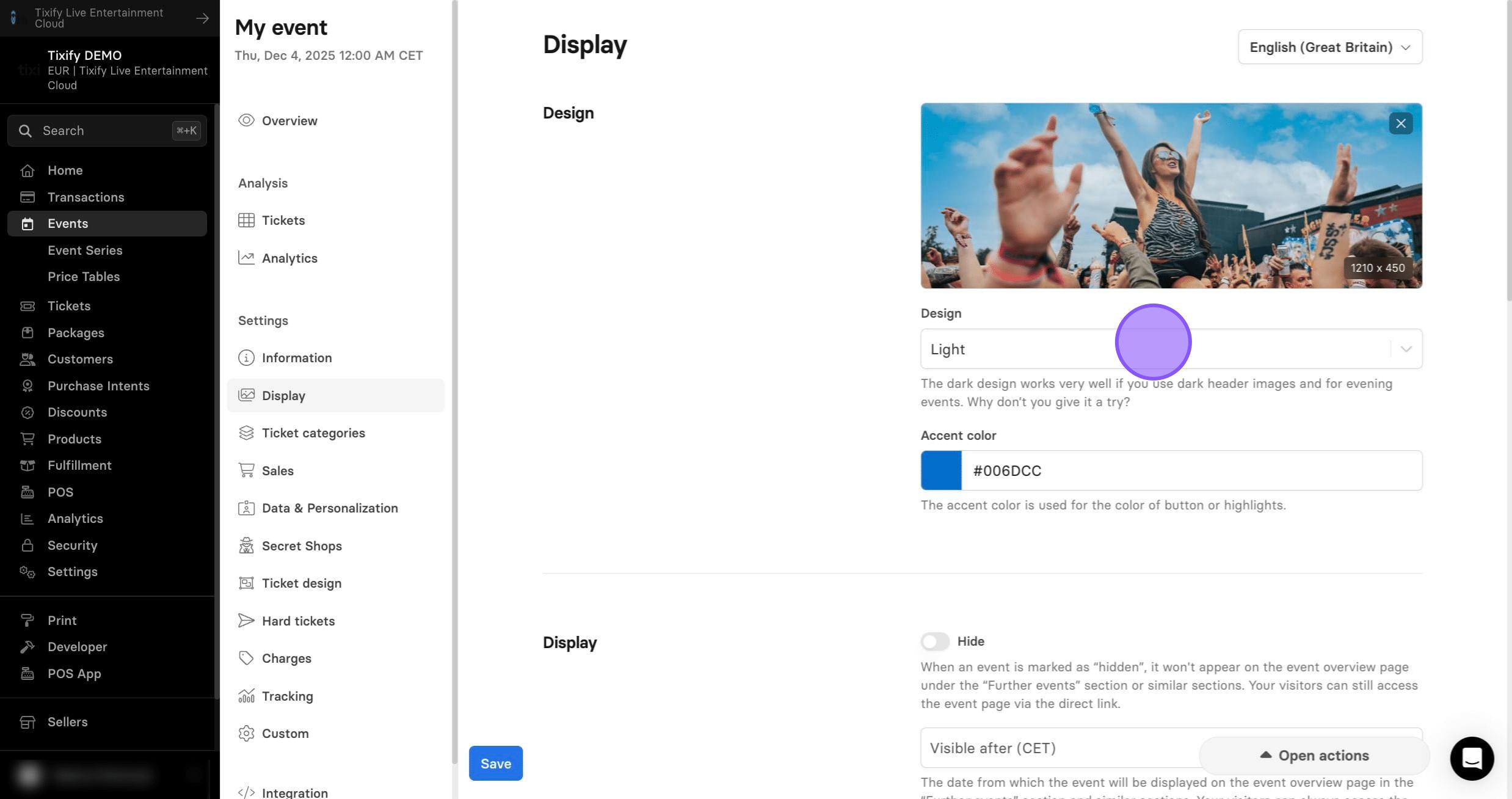Click the blue Save button

(495, 764)
